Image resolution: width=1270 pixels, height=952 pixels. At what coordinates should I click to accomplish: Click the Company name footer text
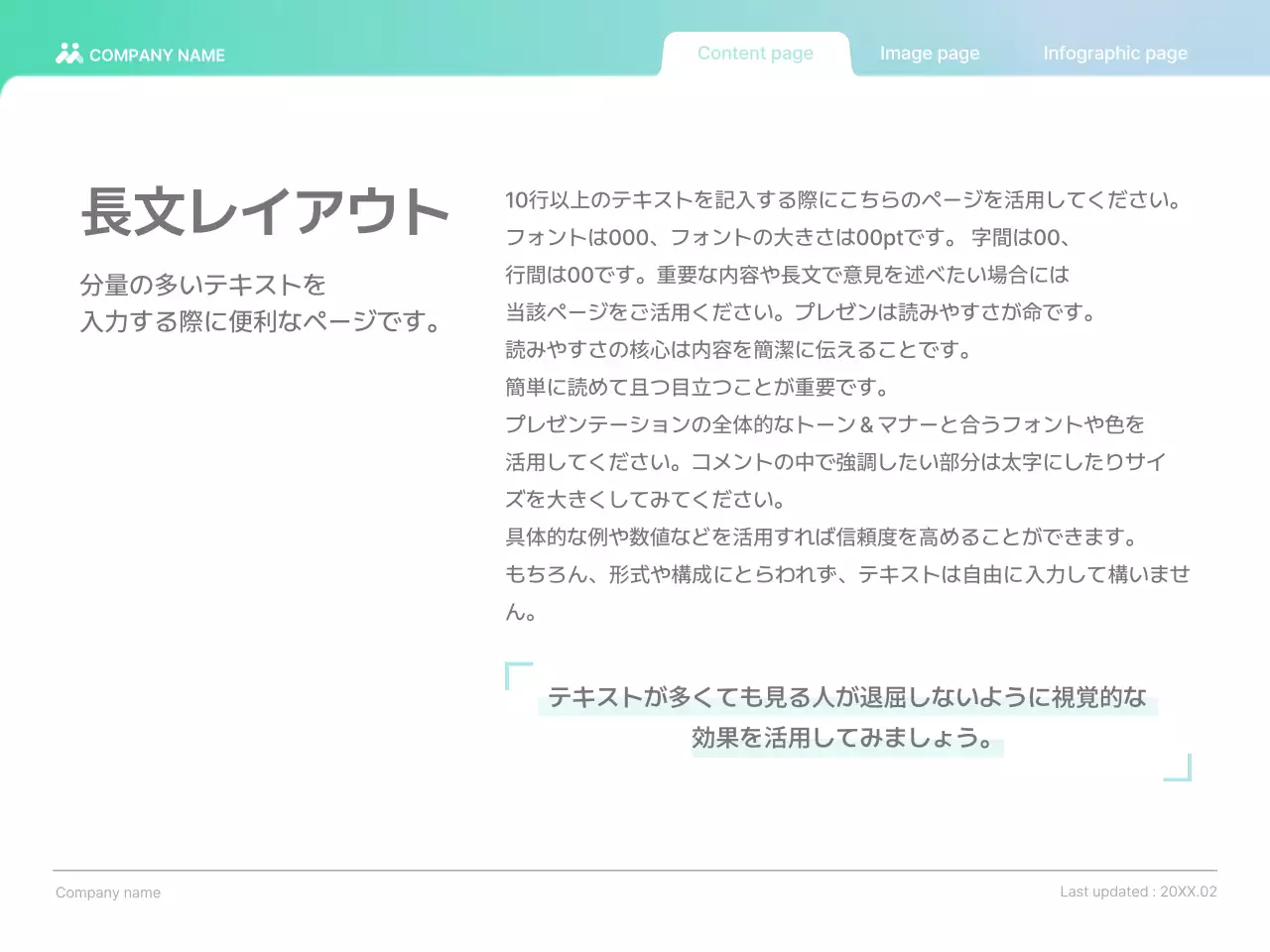click(x=108, y=892)
